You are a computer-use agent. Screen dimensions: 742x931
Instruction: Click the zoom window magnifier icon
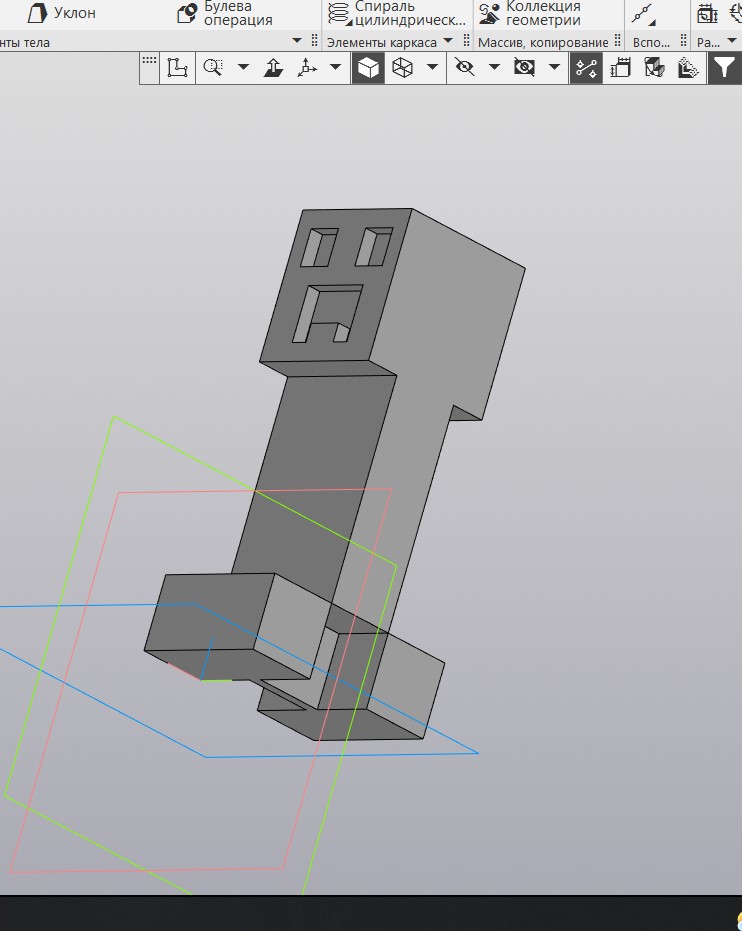[x=213, y=68]
